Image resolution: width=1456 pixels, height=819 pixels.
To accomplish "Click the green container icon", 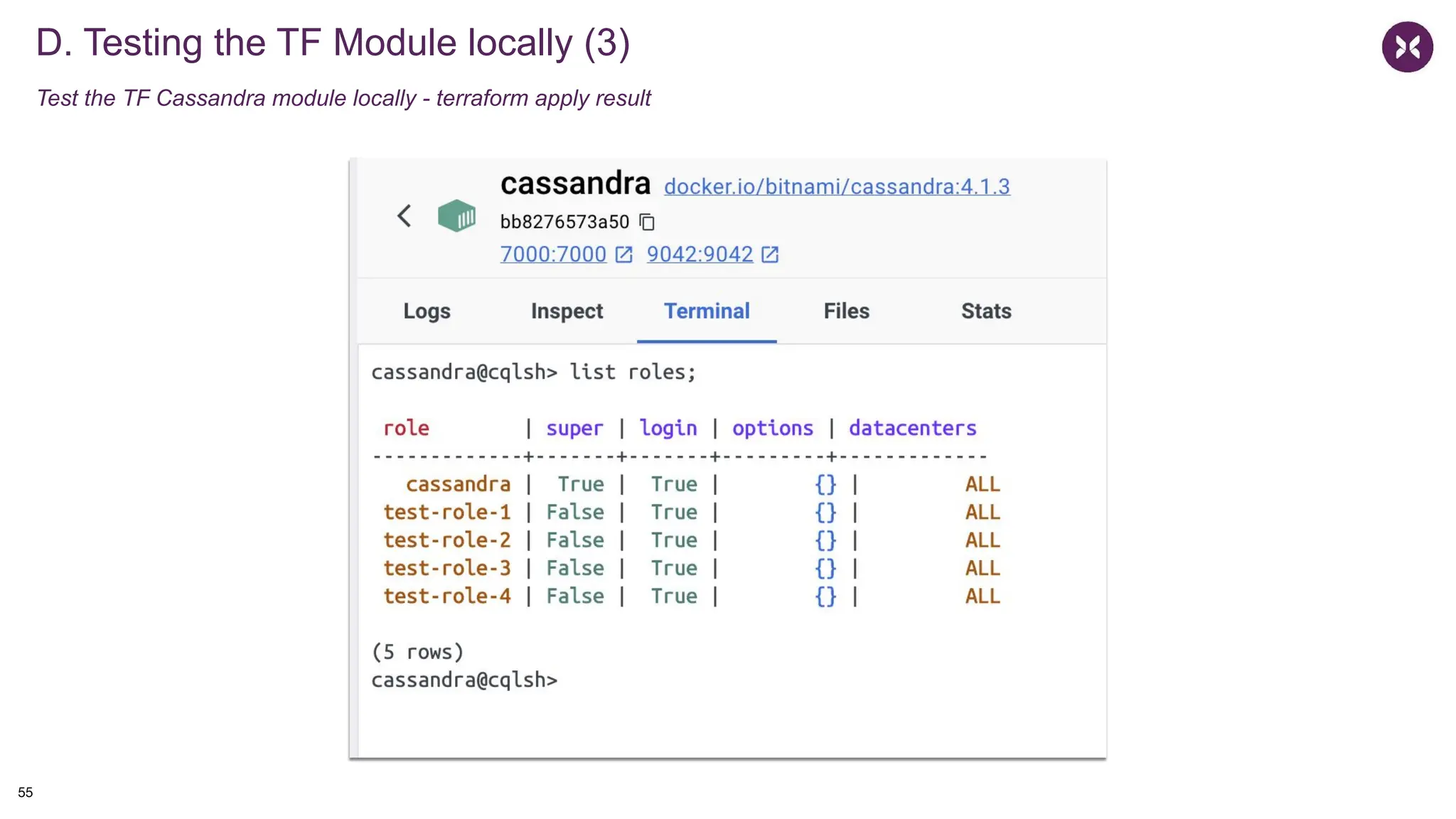I will click(x=456, y=215).
